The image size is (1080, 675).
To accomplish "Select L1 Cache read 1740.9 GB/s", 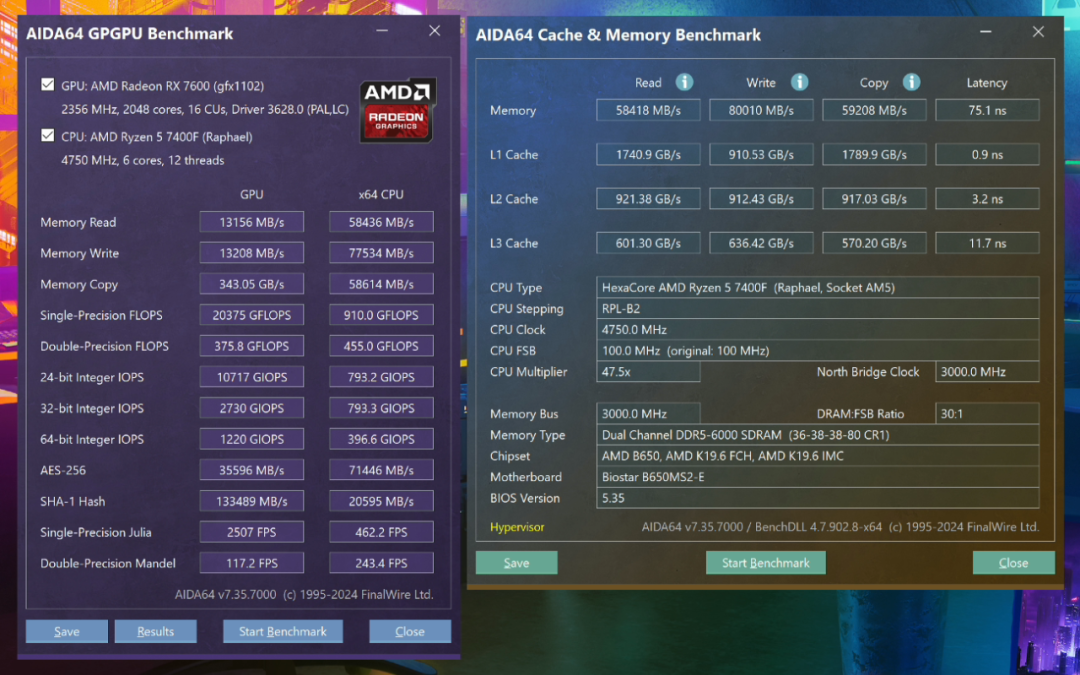I will 648,154.
